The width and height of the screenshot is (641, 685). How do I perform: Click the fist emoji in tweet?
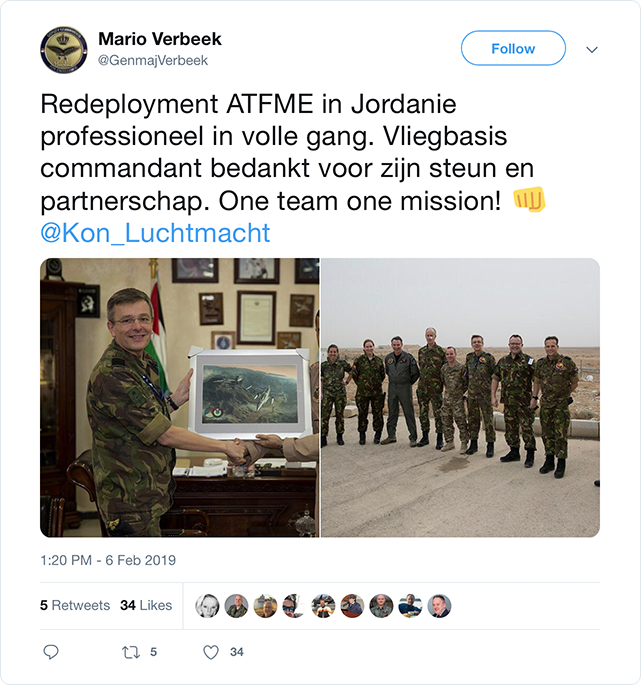529,200
